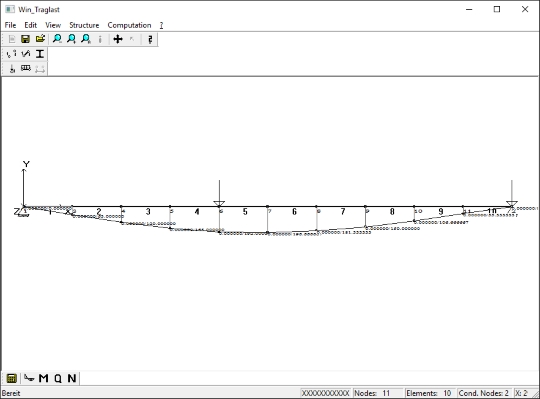Click element label 6 on the beam
The height and width of the screenshot is (399, 540).
pyautogui.click(x=294, y=211)
